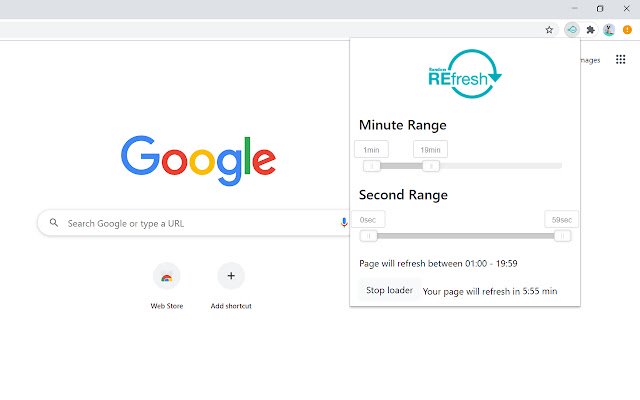Open the Web Store shortcut
640x400 pixels.
point(167,276)
